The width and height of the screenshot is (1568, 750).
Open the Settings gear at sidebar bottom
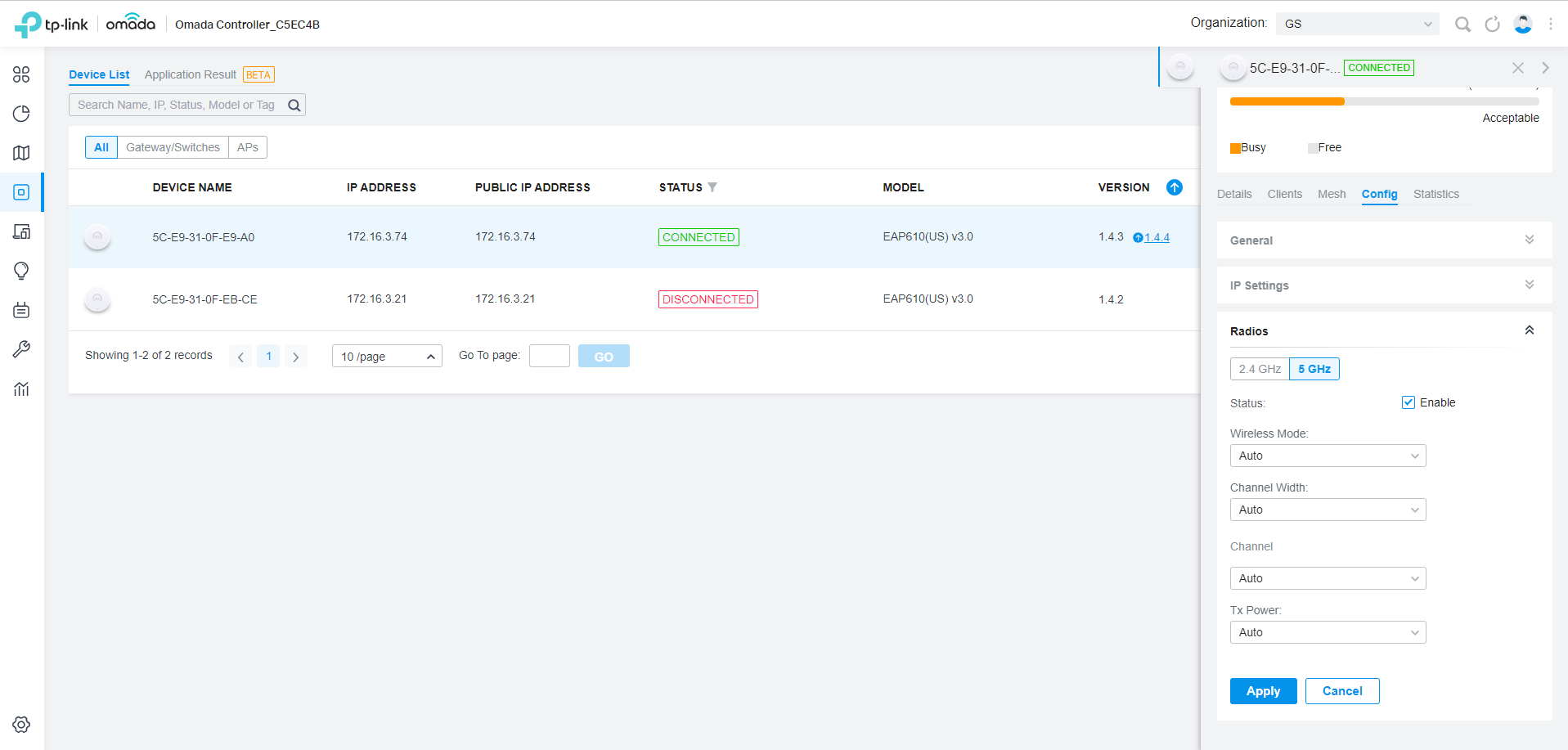[x=21, y=725]
